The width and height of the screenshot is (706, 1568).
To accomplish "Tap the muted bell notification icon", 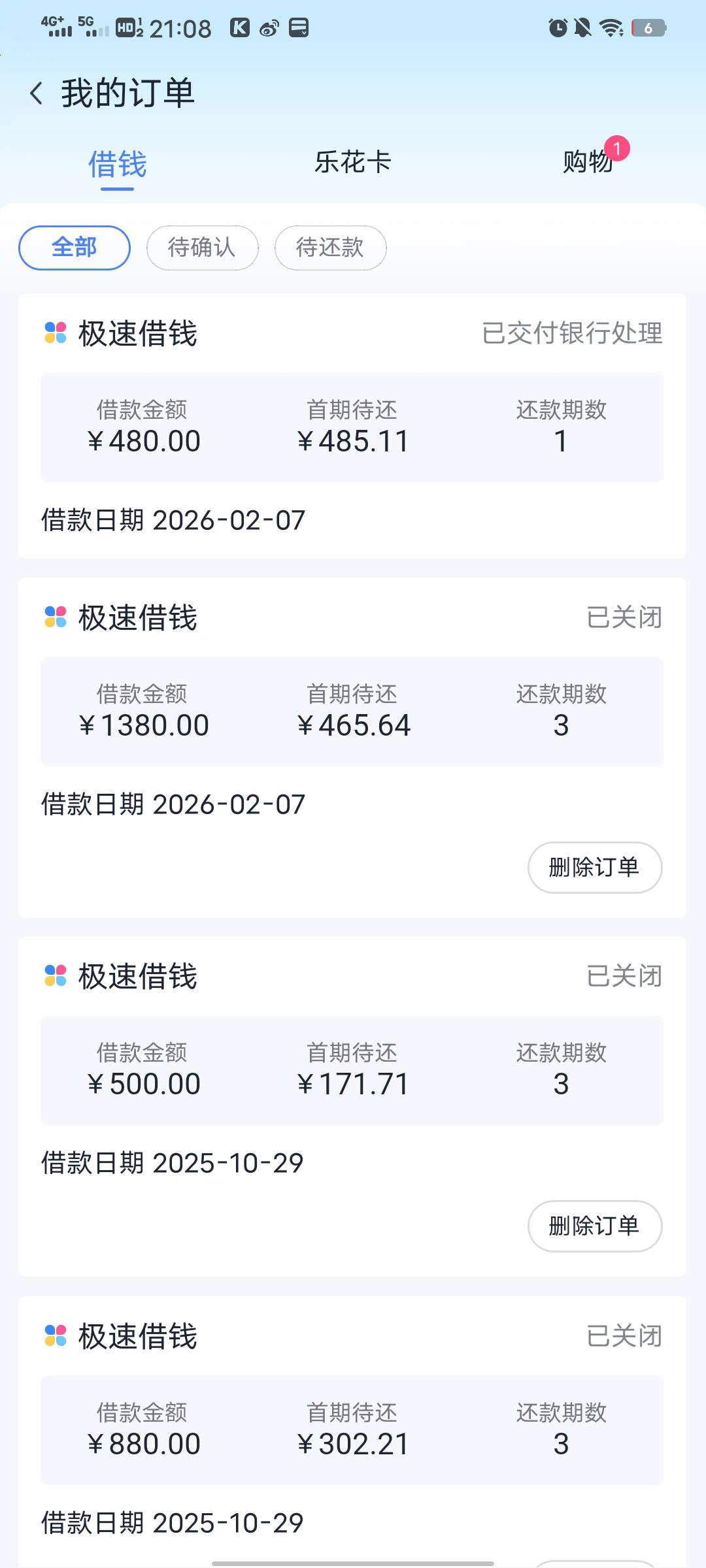I will [582, 28].
